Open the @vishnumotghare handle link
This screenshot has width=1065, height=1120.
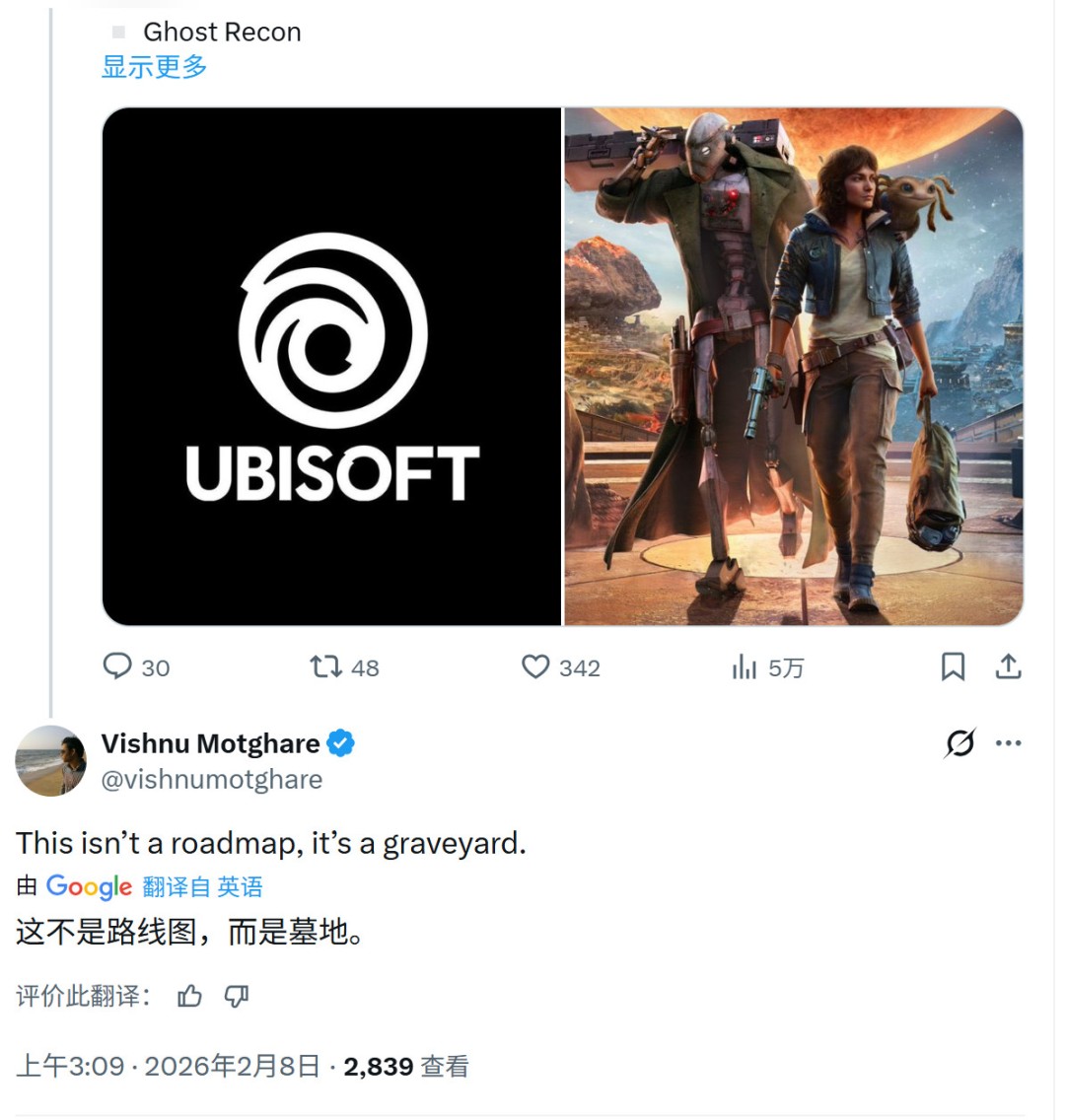212,779
